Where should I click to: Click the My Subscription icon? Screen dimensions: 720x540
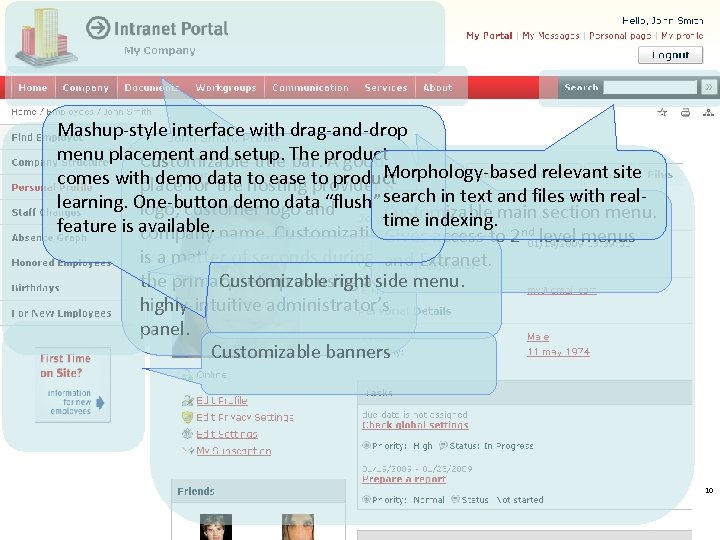click(187, 451)
